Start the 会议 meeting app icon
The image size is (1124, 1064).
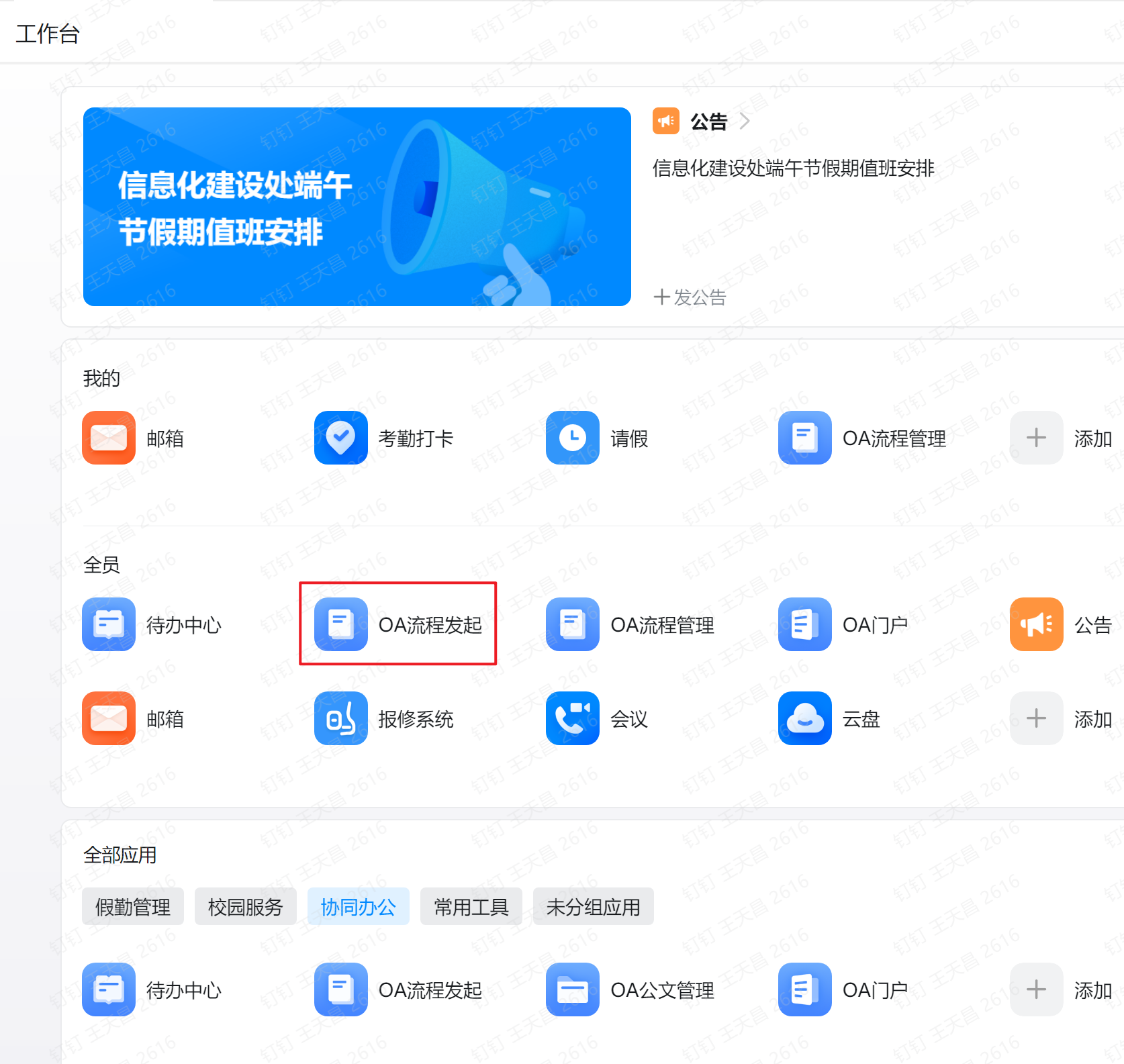pyautogui.click(x=572, y=718)
